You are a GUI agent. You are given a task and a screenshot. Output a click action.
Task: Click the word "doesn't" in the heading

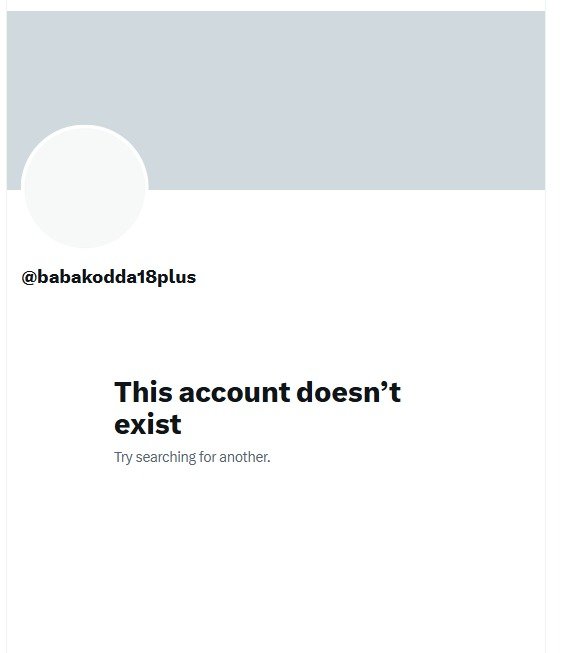tap(349, 392)
